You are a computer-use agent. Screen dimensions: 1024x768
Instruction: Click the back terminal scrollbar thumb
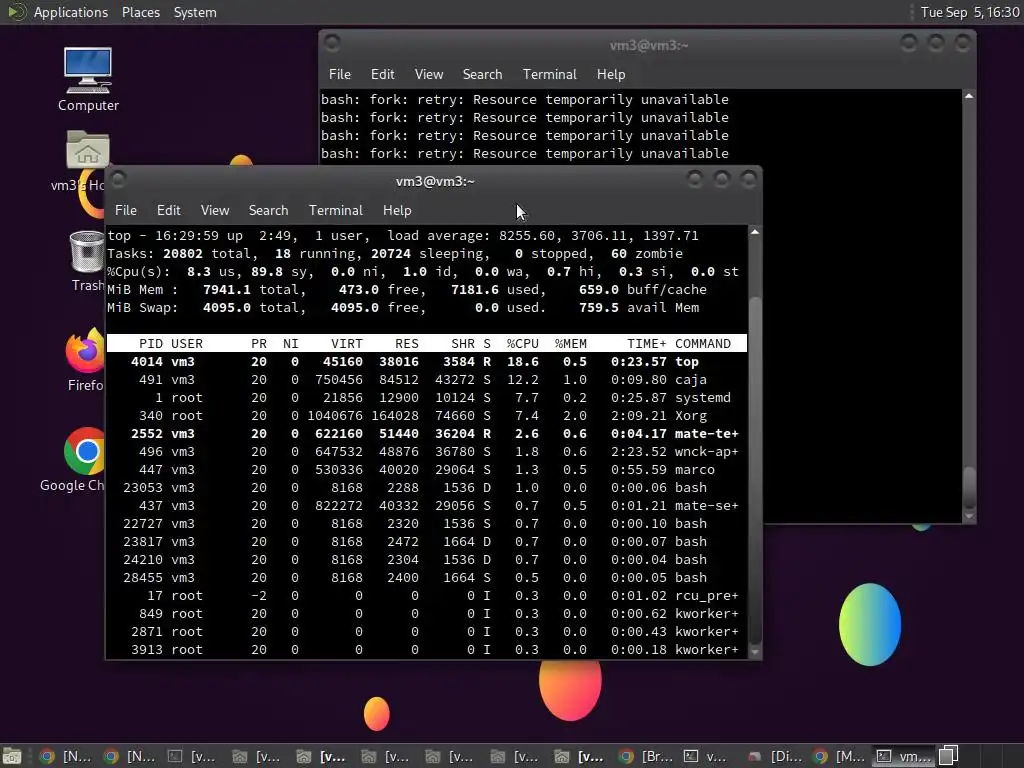(x=969, y=488)
